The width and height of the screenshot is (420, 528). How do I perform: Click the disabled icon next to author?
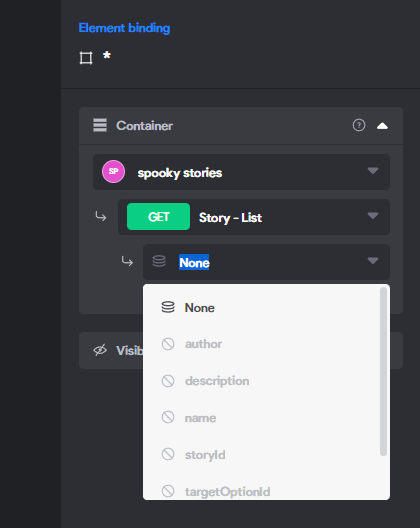[168, 344]
